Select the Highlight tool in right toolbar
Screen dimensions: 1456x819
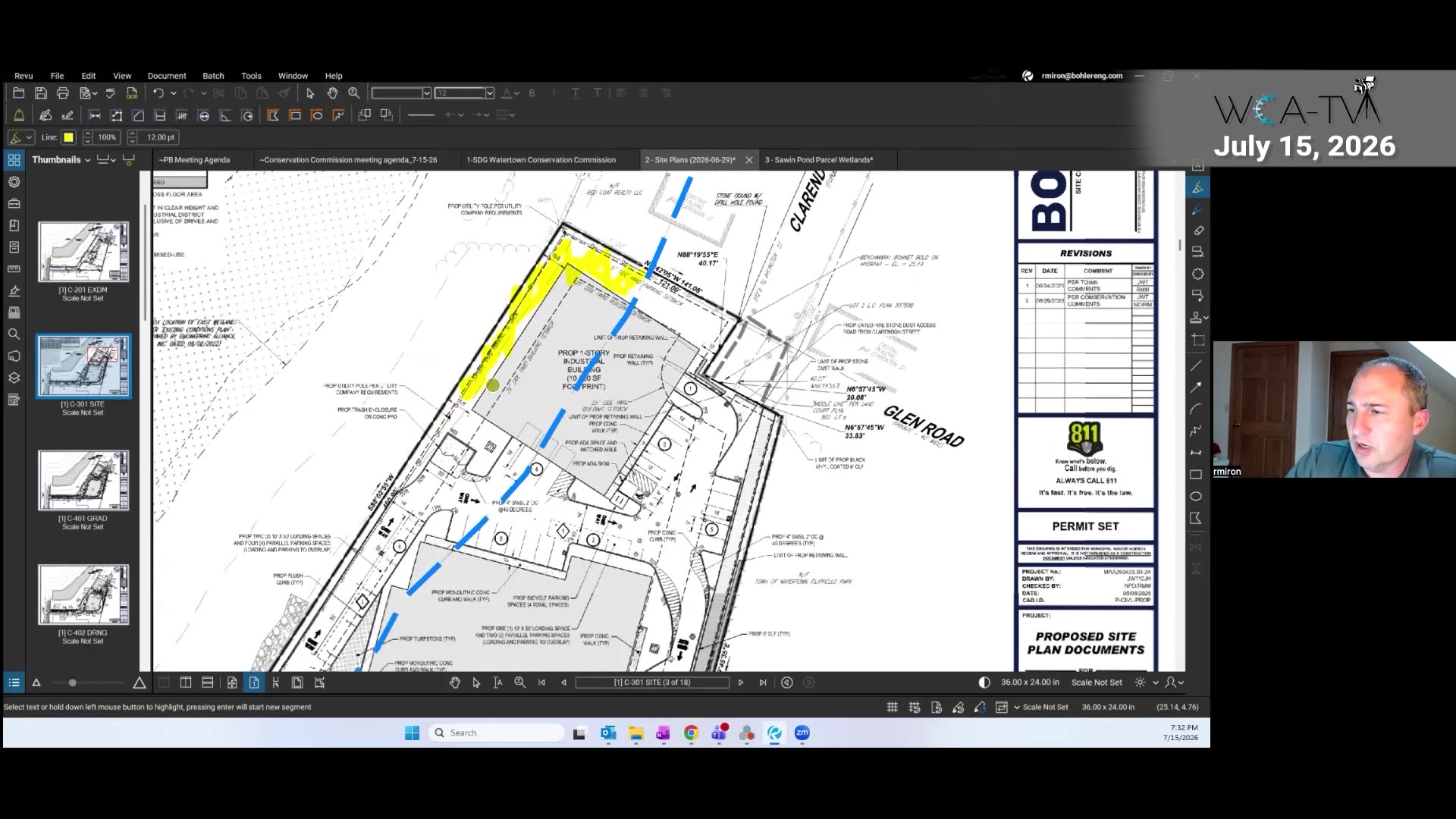[1197, 187]
